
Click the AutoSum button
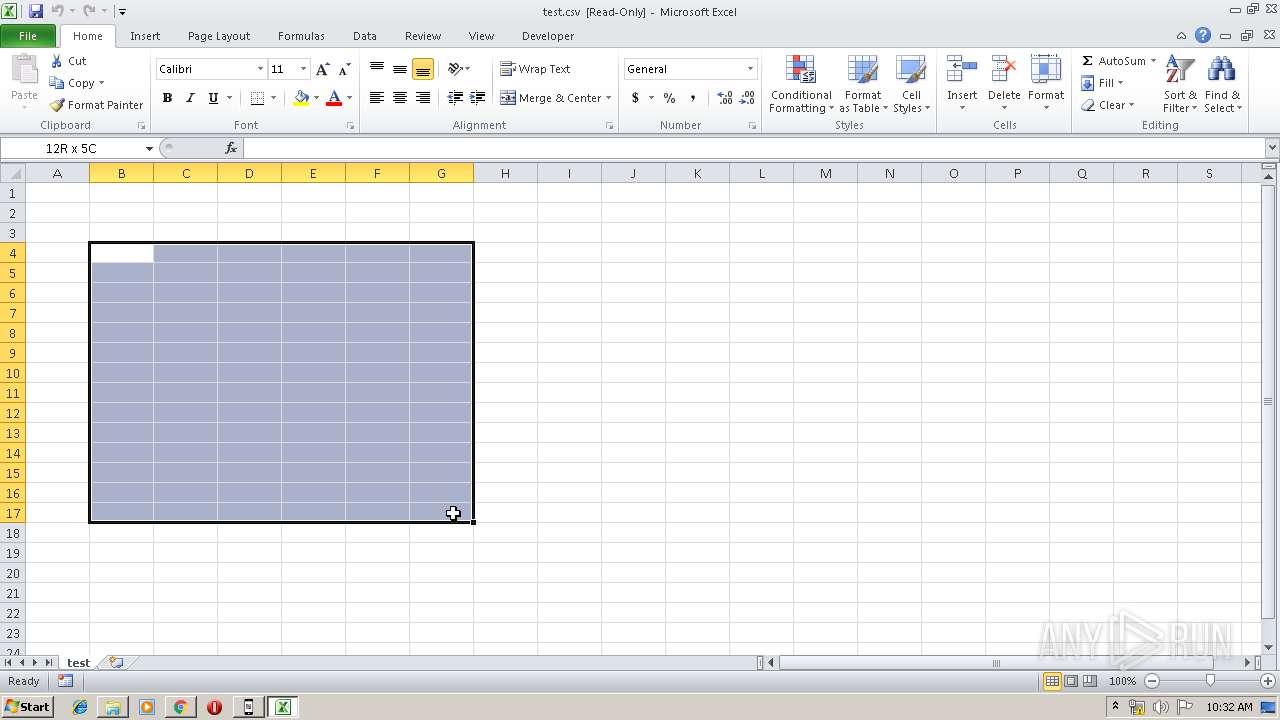coord(1113,61)
